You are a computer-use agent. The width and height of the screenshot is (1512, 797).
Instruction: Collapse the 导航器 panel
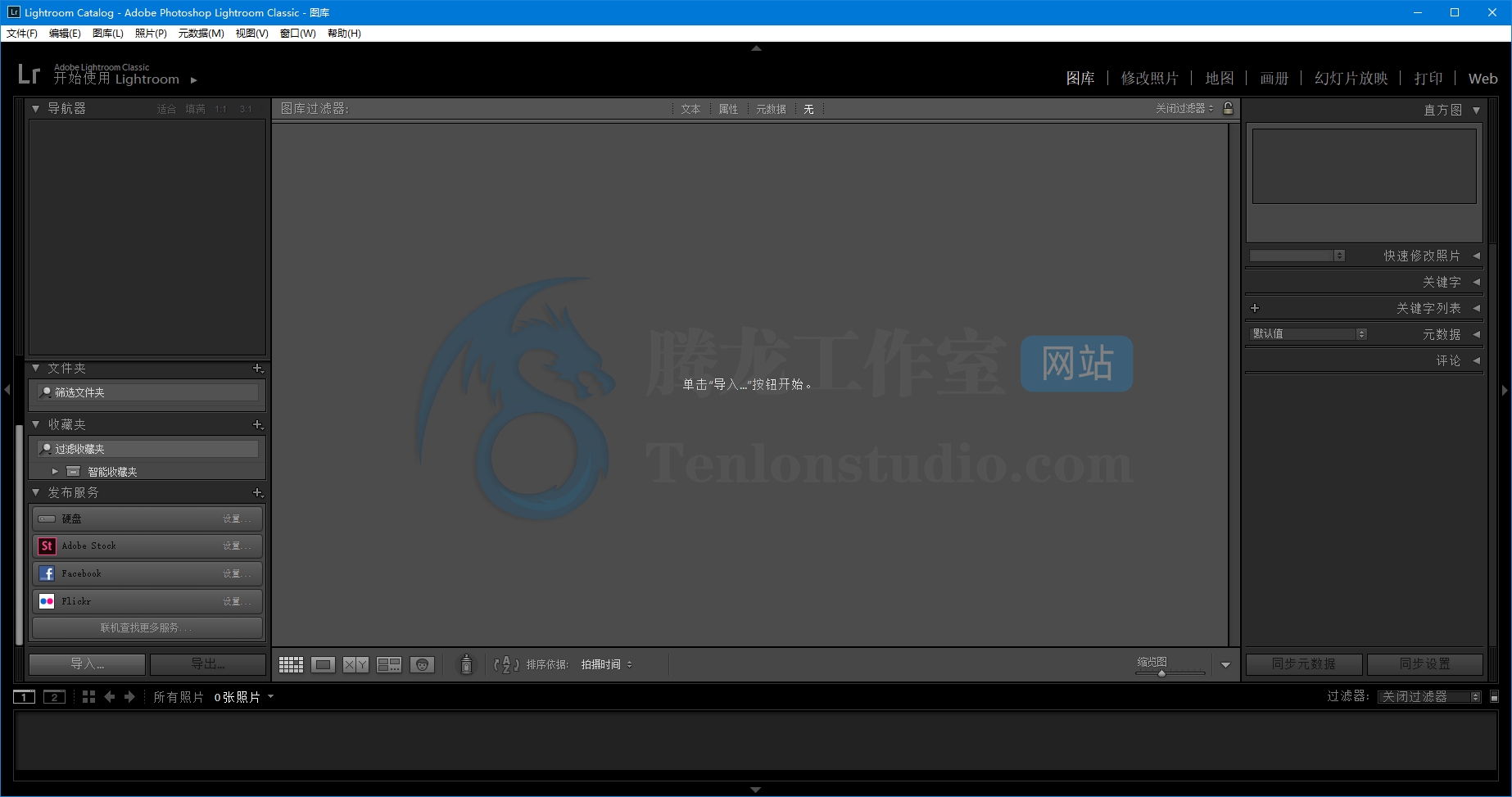pos(35,108)
